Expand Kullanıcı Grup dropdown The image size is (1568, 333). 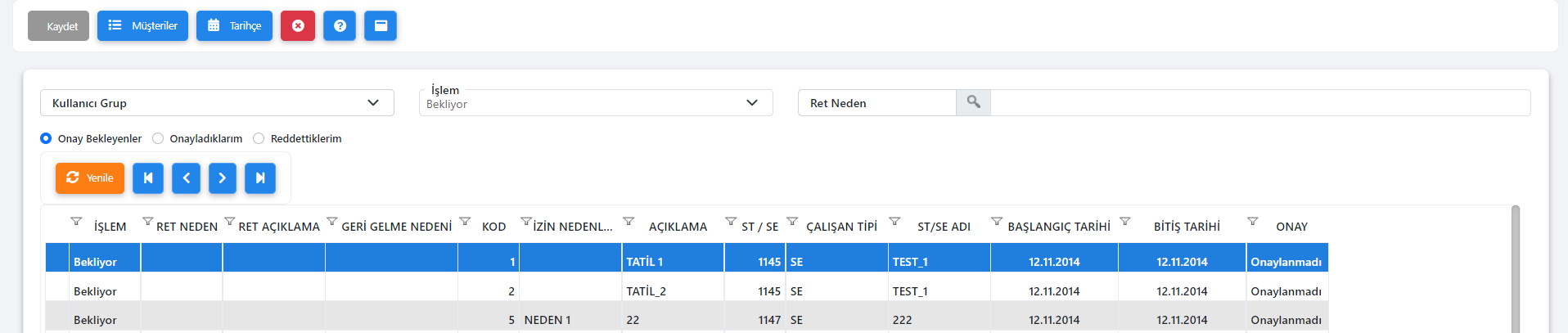pyautogui.click(x=217, y=103)
